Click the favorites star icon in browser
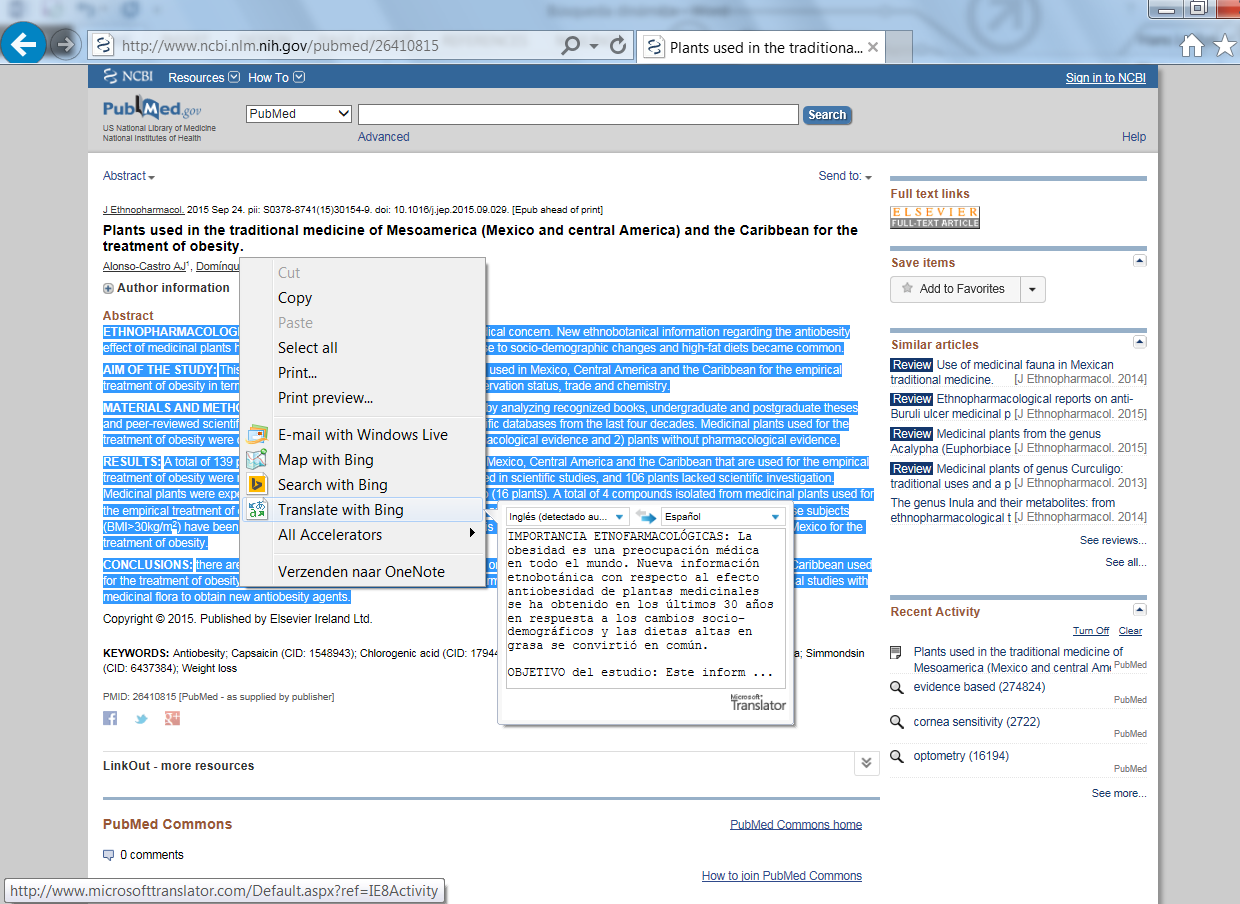 pos(1223,45)
